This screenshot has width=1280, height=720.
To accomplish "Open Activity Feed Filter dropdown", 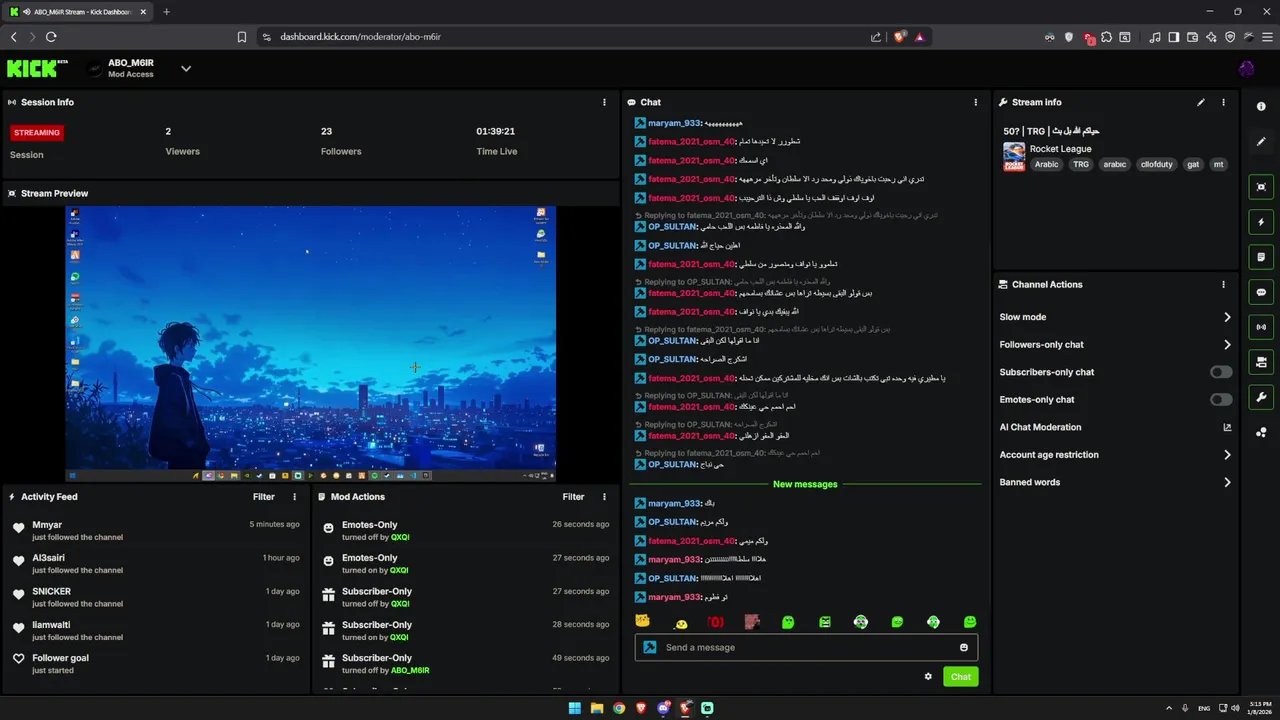I will [263, 496].
